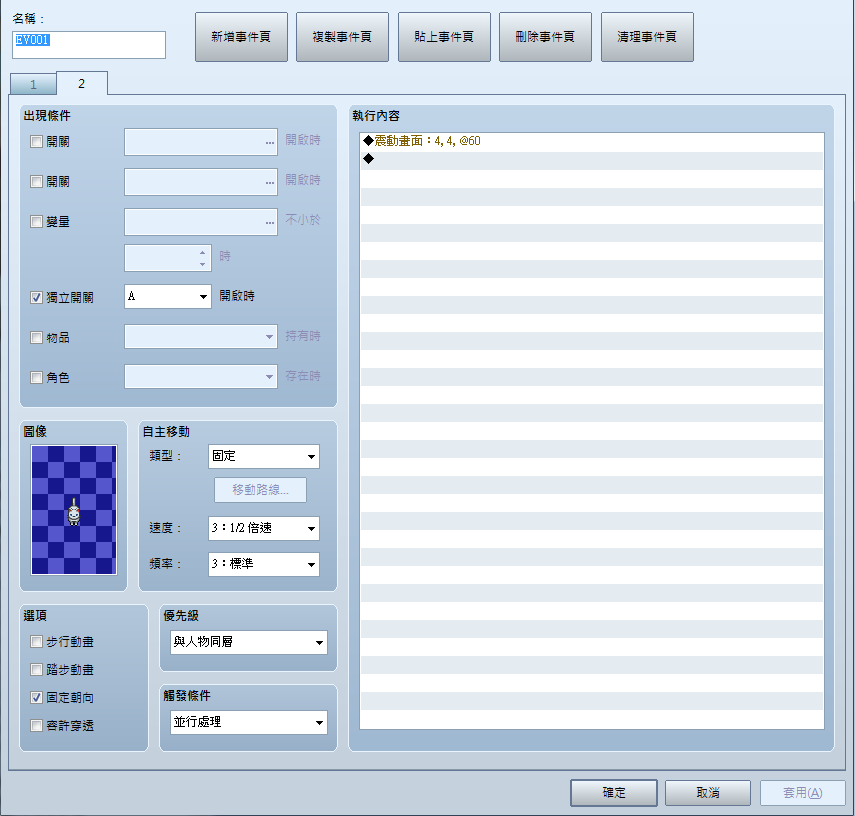Uncheck the 獨立開關 condition
Viewport: 855px width, 816px height.
tap(37, 298)
